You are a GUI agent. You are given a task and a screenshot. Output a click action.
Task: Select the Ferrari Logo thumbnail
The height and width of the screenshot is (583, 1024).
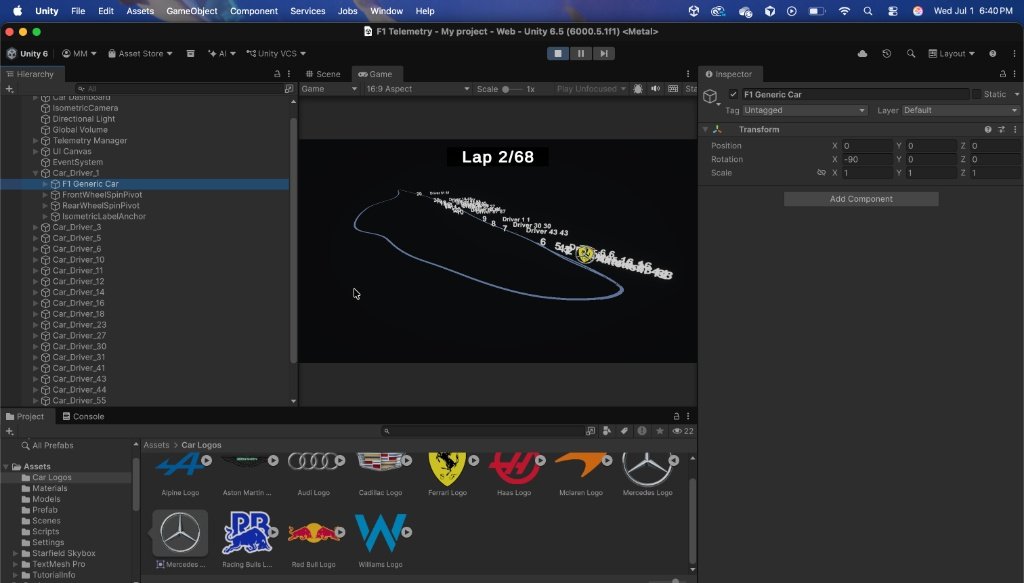pyautogui.click(x=447, y=470)
